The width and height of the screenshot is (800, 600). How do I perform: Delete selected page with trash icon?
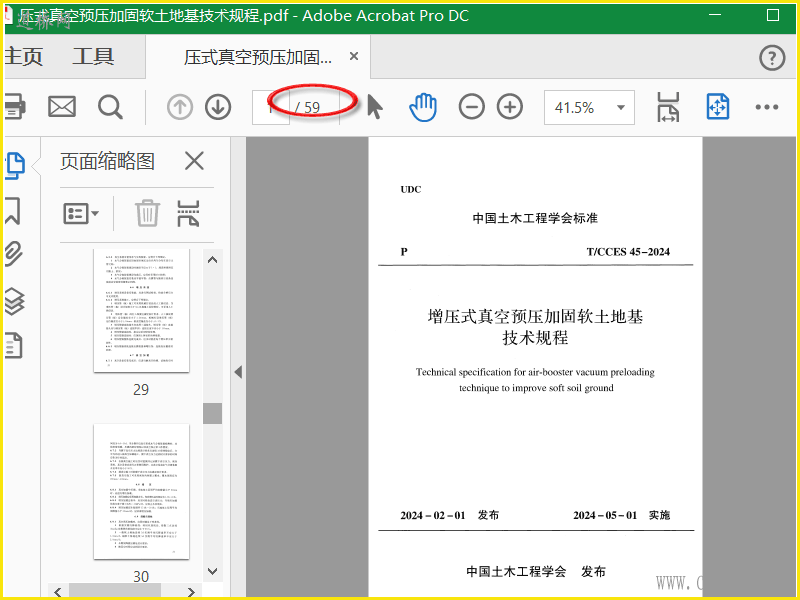[x=147, y=213]
